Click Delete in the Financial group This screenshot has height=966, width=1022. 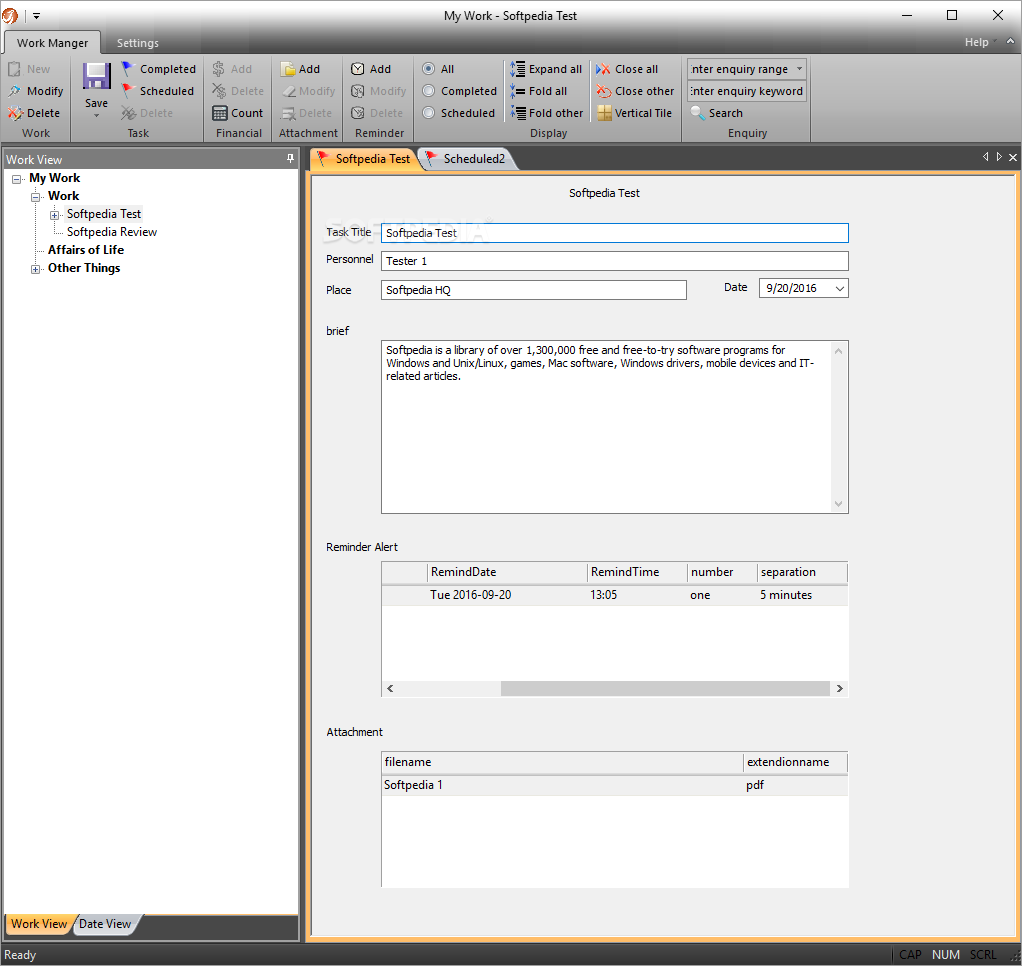tap(238, 91)
